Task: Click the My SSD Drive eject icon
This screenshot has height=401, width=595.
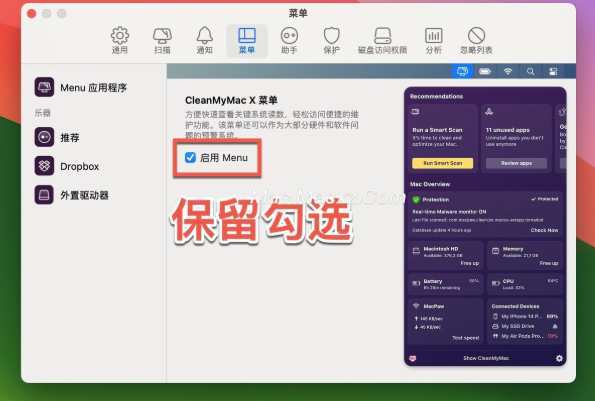Action: [x=555, y=326]
